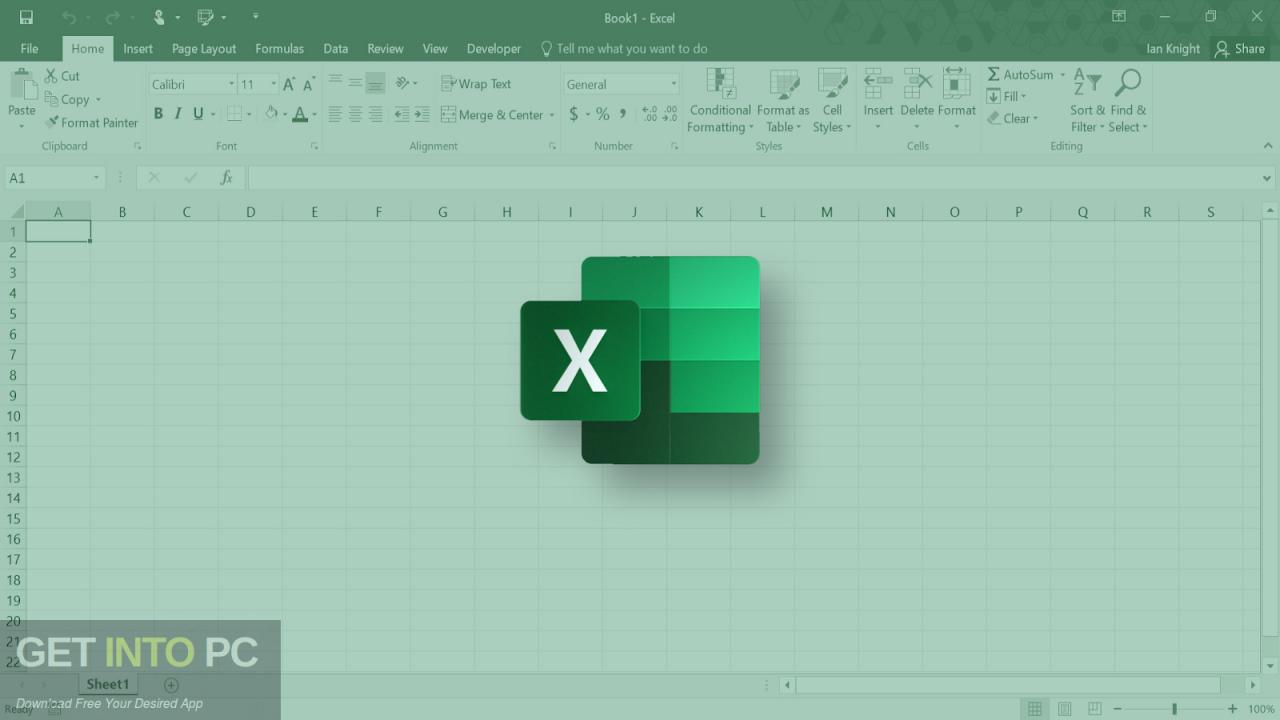Switch to Formulas tab
The image size is (1280, 720).
[279, 48]
